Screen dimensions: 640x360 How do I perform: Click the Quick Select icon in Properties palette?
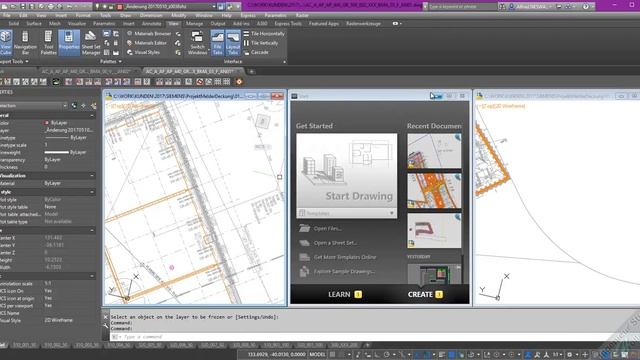pyautogui.click(x=93, y=106)
